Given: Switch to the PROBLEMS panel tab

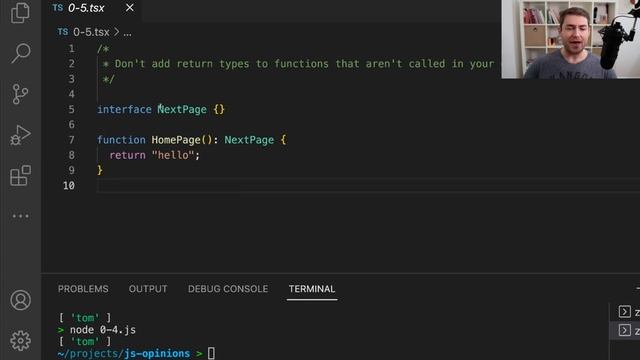Looking at the screenshot, I should click(x=83, y=289).
